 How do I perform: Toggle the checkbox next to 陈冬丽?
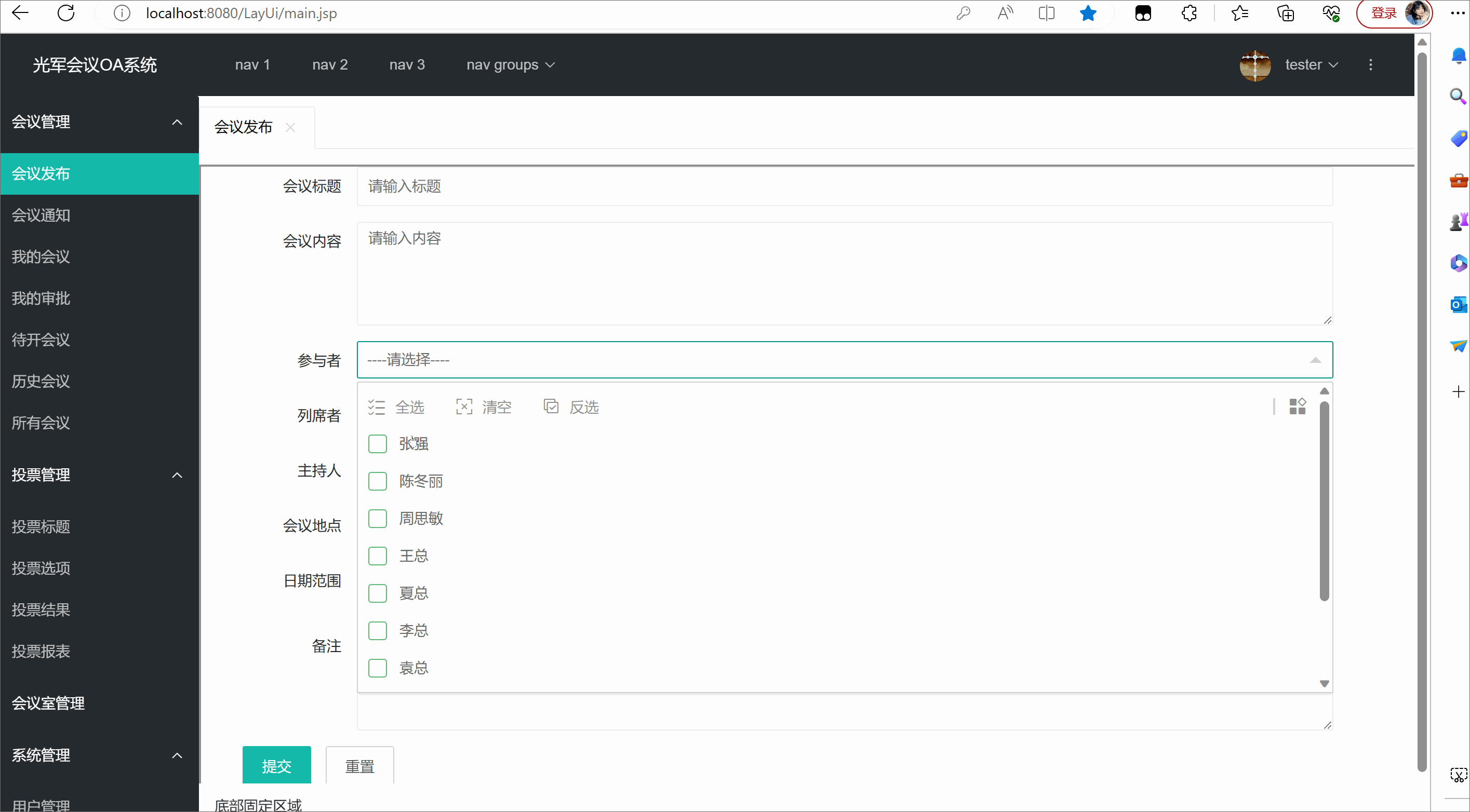(x=377, y=480)
